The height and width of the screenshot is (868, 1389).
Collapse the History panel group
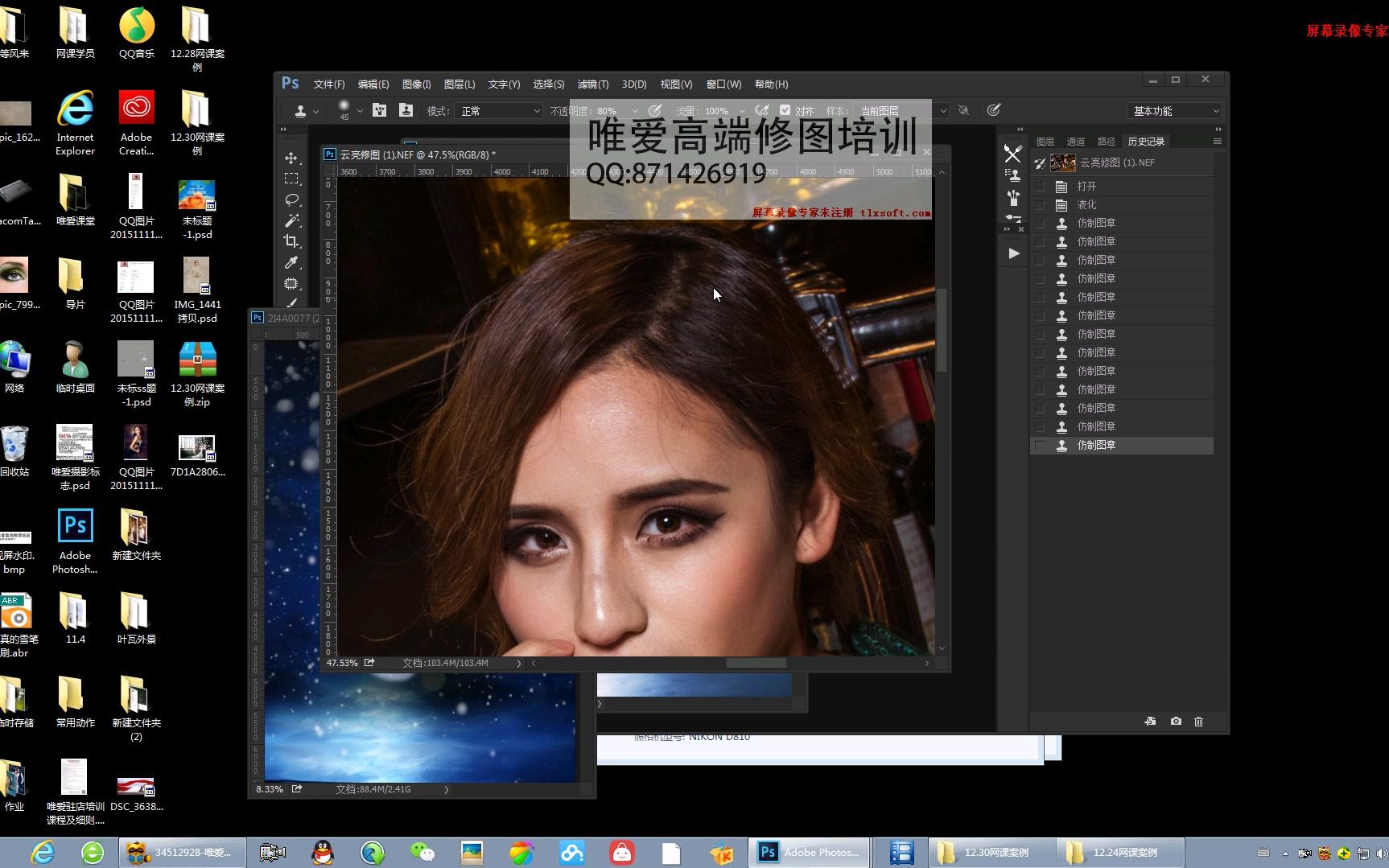(1218, 129)
